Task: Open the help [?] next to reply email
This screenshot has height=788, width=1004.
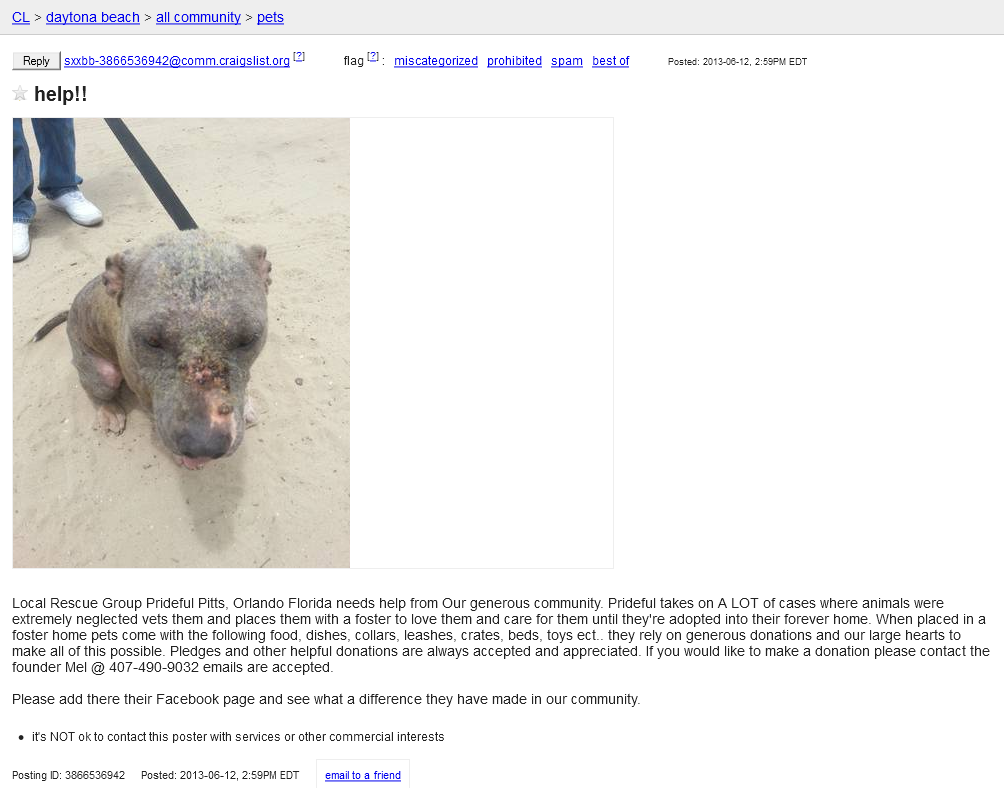Action: (x=299, y=56)
